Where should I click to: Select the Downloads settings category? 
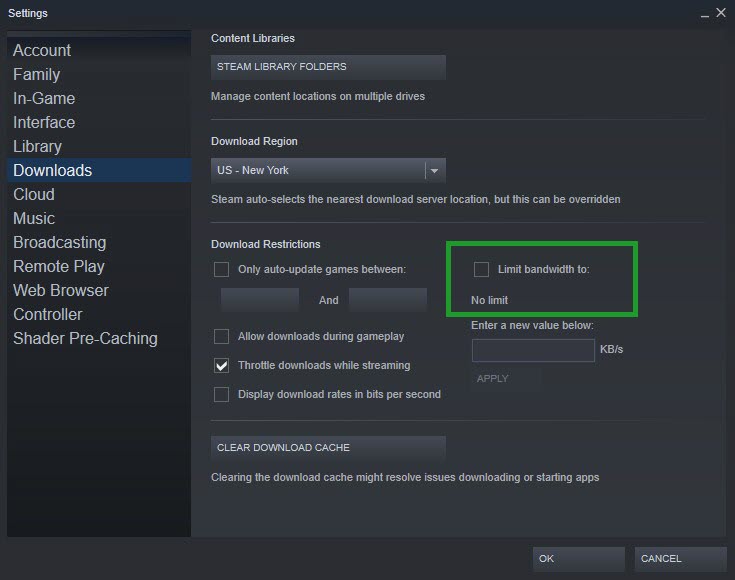pos(99,170)
